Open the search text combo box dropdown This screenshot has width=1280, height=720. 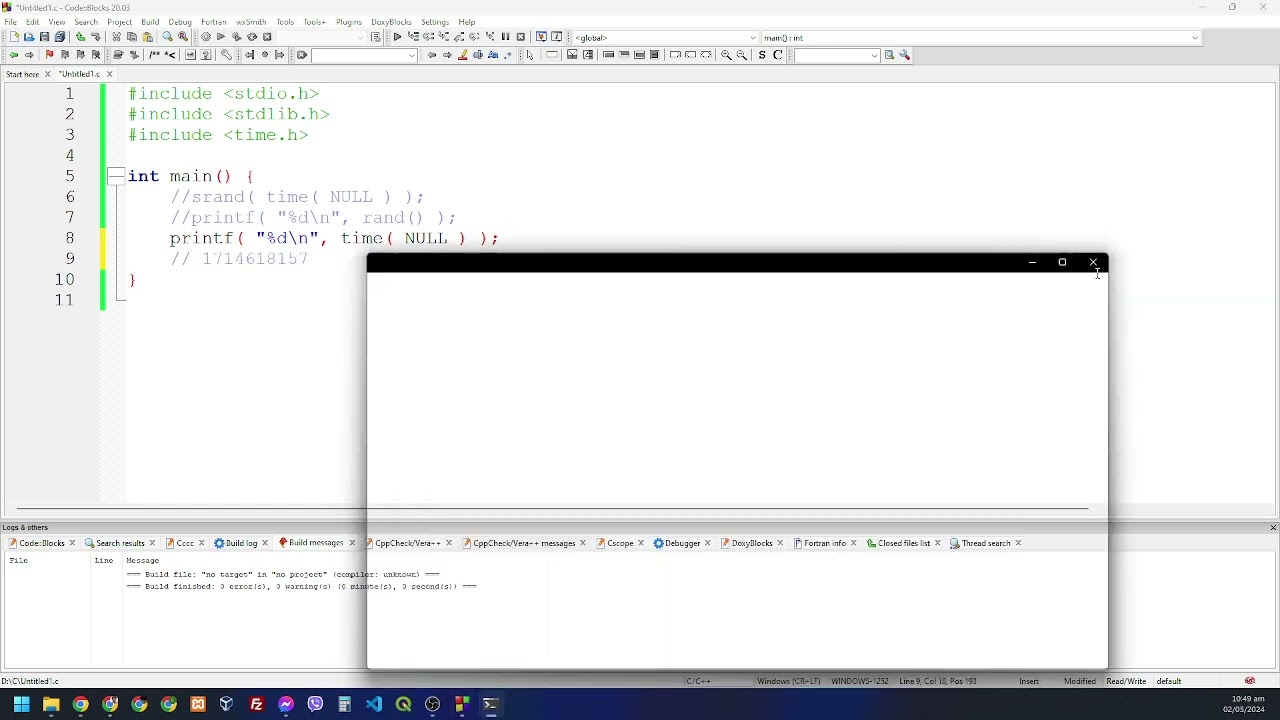[x=413, y=56]
